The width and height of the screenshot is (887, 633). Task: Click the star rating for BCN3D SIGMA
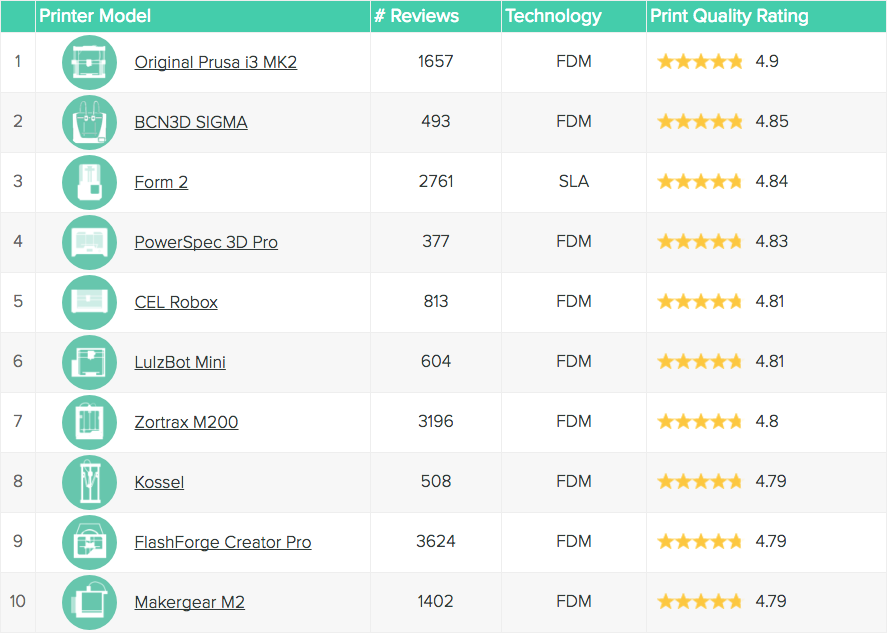tap(700, 121)
